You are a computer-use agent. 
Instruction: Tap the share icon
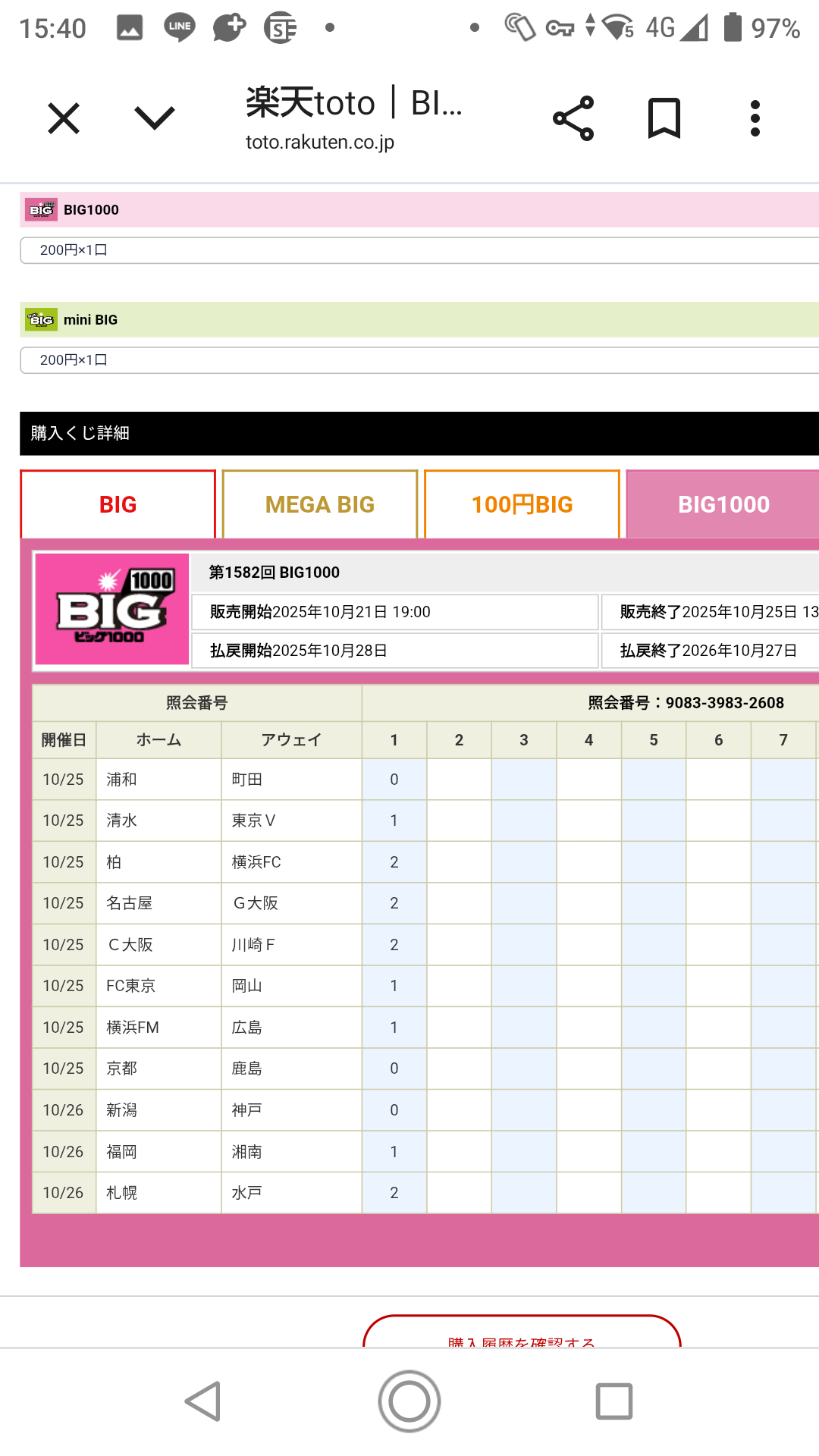pos(573,119)
